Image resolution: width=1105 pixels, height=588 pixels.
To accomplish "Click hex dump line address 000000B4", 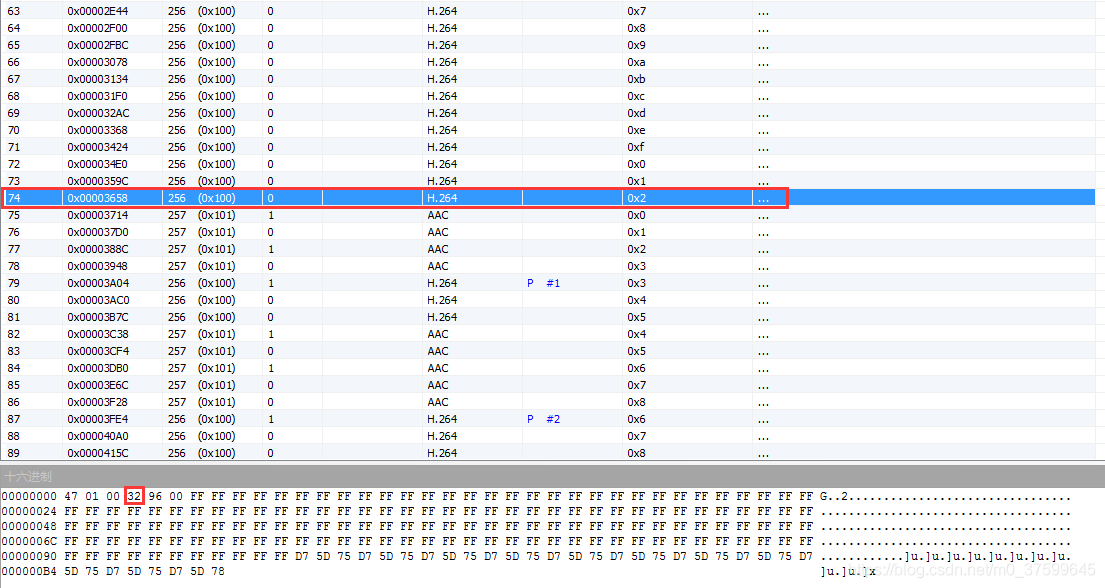I will click(x=29, y=571).
